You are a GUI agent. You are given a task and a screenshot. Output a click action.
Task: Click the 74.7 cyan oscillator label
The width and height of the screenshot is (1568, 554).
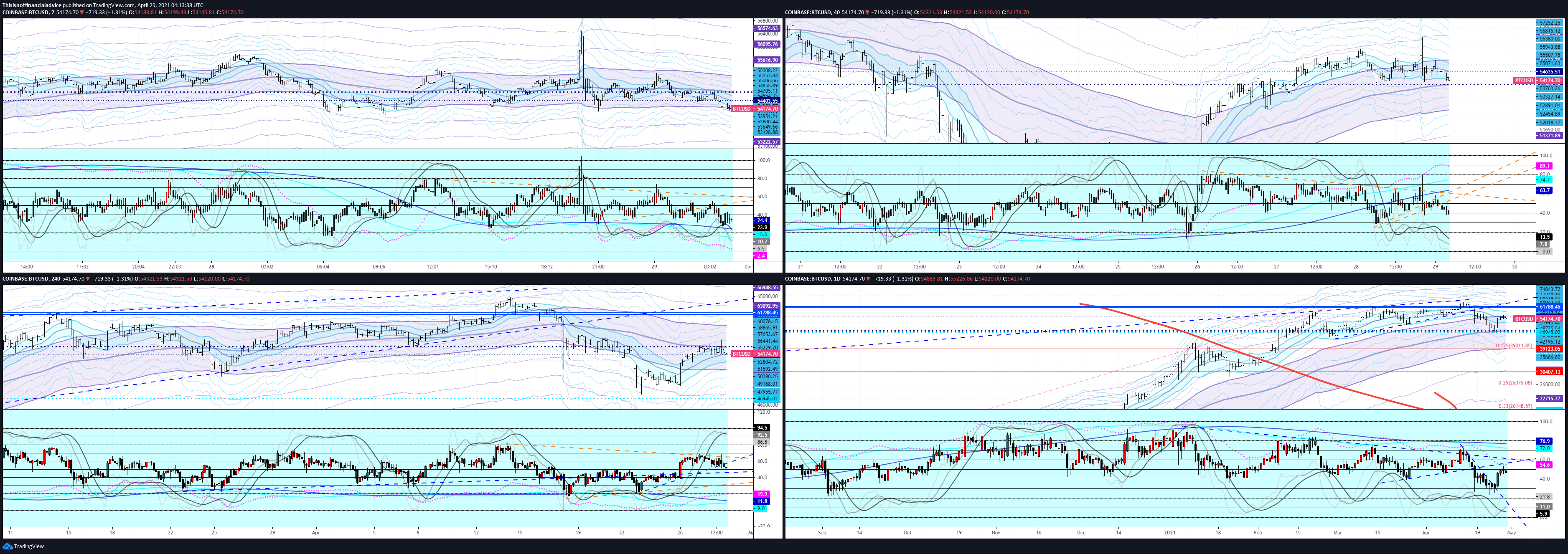(1545, 180)
